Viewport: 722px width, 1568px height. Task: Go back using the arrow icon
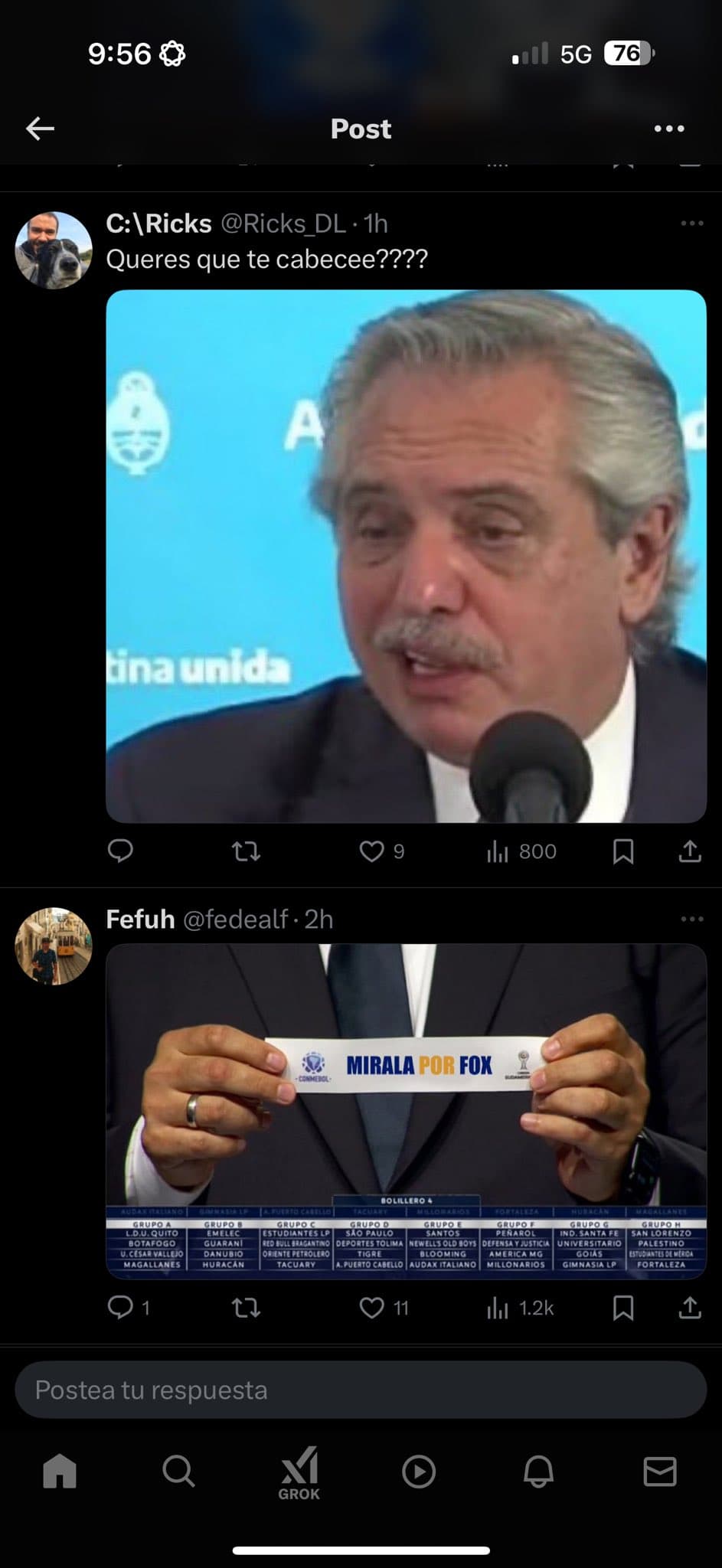pyautogui.click(x=40, y=129)
